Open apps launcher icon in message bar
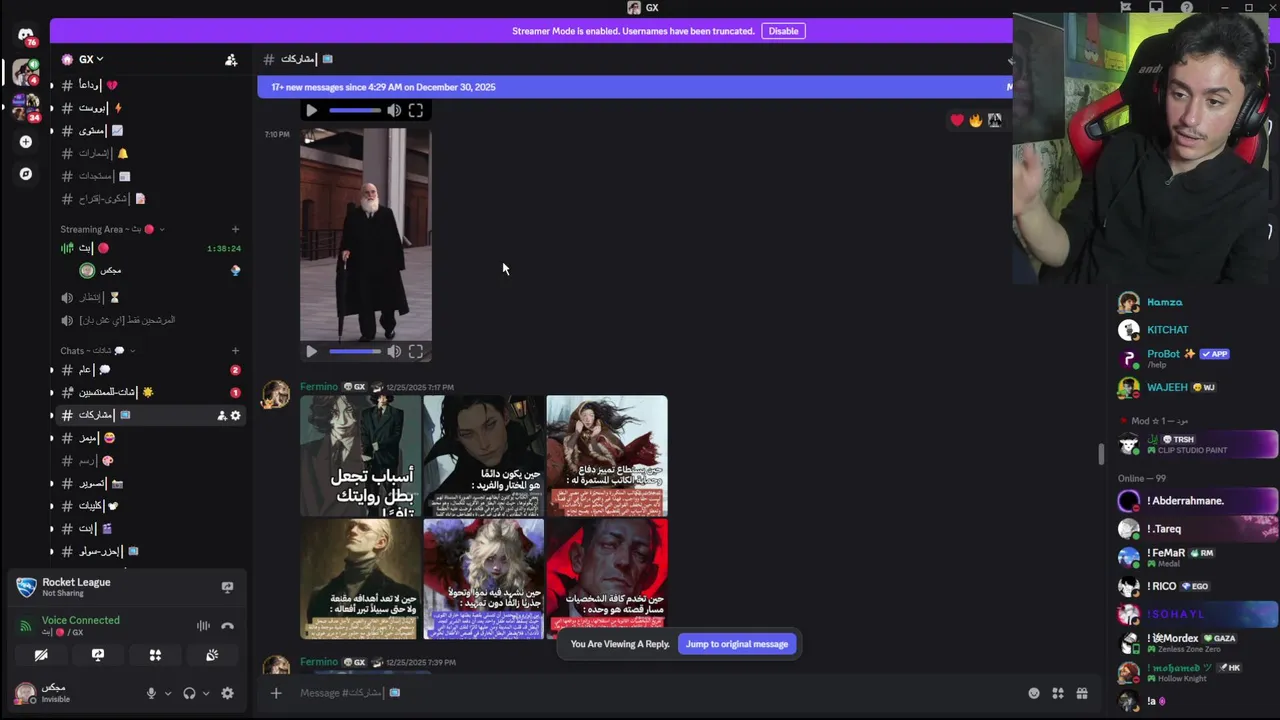 (x=1058, y=693)
